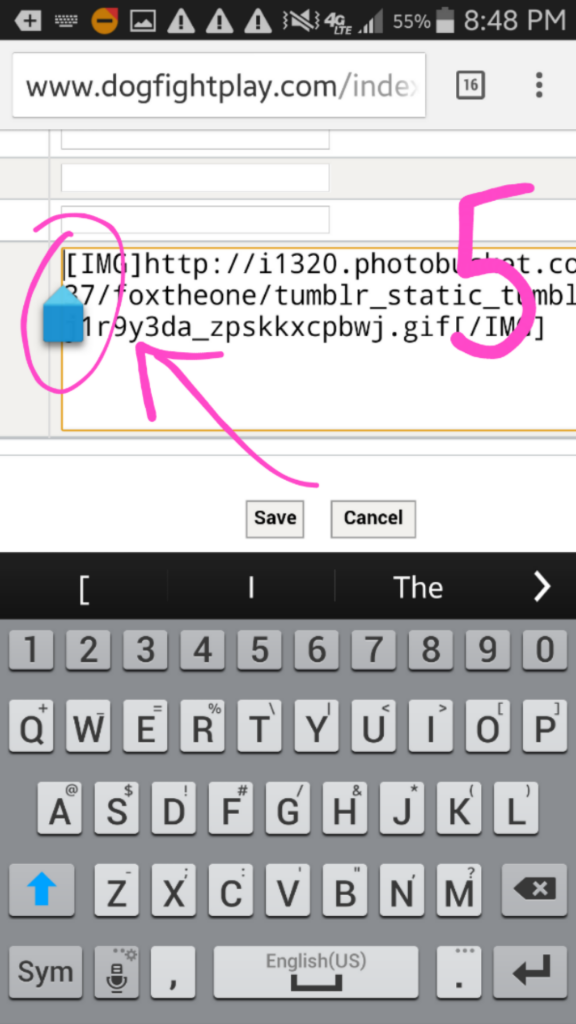Tap the Enter return arrow key
576x1024 pixels.
(x=534, y=972)
